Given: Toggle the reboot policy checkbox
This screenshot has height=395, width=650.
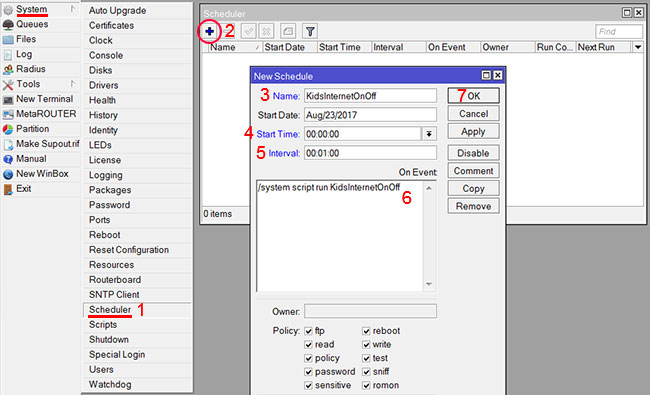Looking at the screenshot, I should point(366,331).
